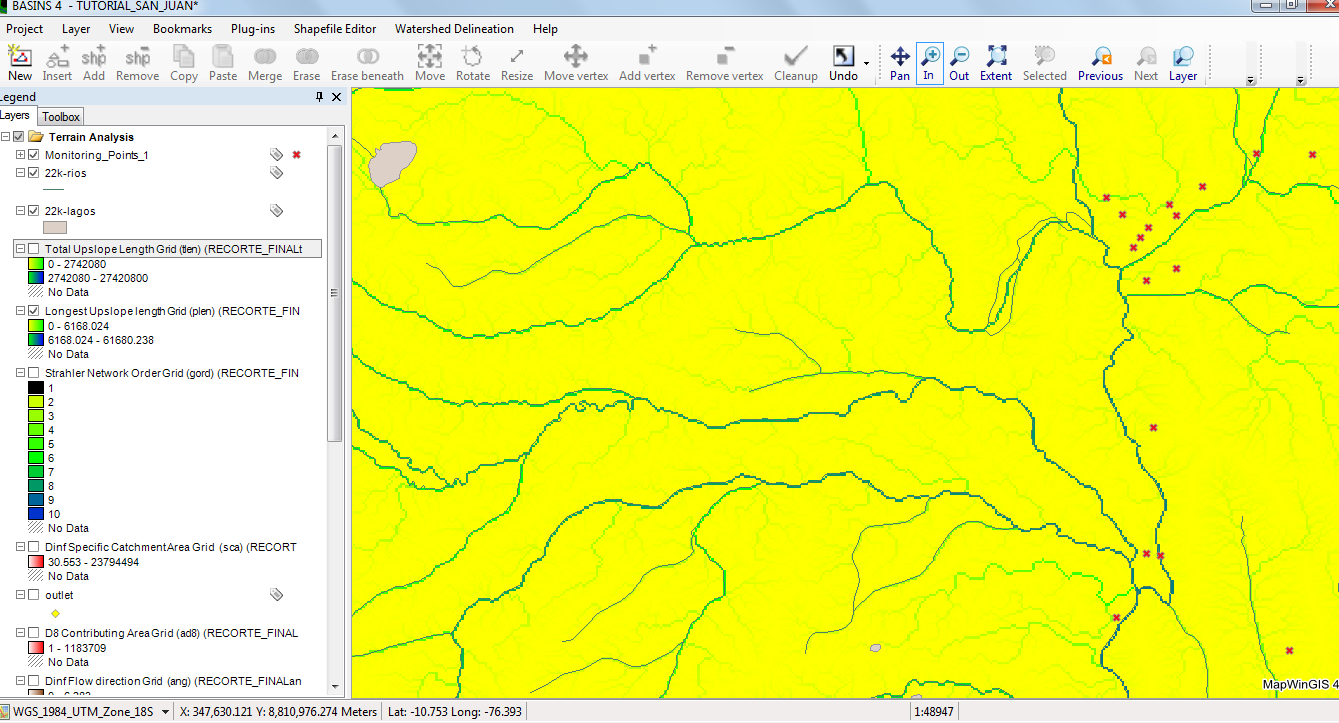Viewport: 1339px width, 723px height.
Task: Open the WGS_1984_UTM_Zone_18S projection dropdown
Action: pos(166,712)
